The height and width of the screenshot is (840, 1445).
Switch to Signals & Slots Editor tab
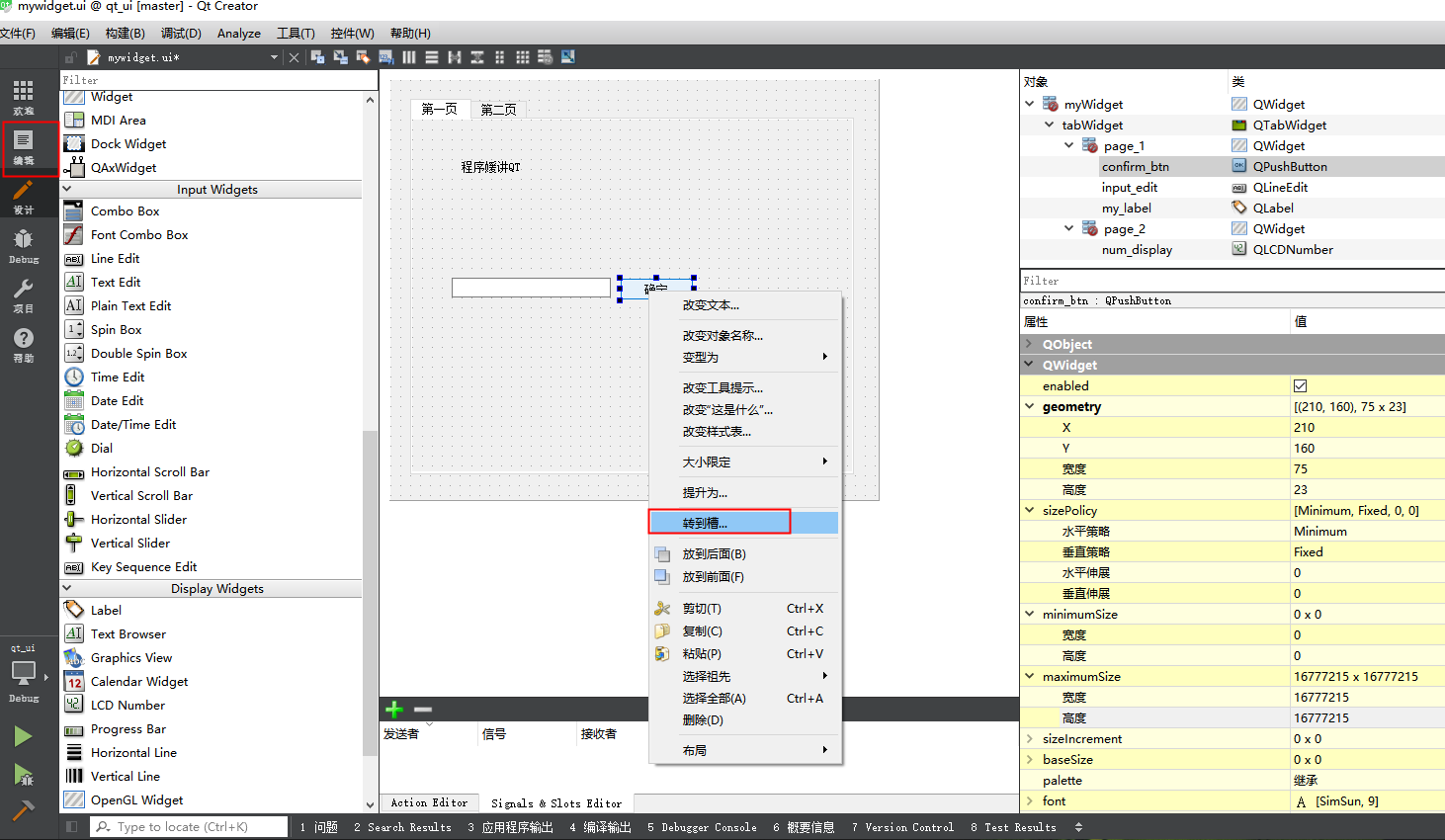[x=556, y=803]
